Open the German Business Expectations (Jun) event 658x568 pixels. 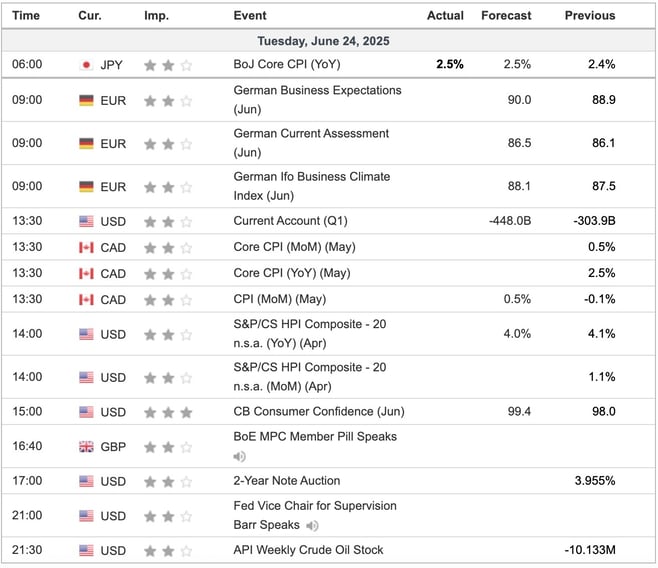[317, 100]
